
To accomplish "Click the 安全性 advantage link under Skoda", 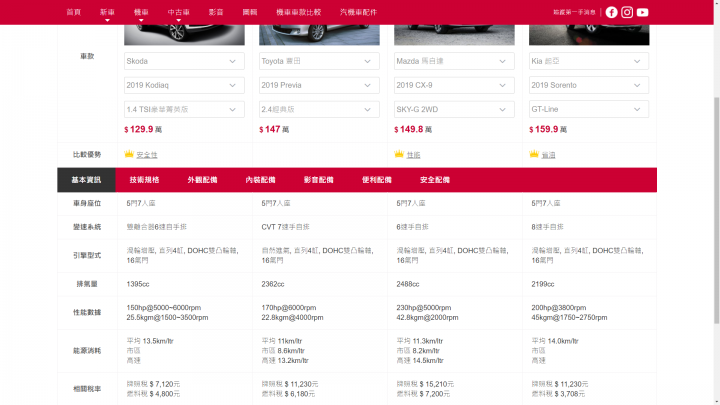I will coord(147,155).
